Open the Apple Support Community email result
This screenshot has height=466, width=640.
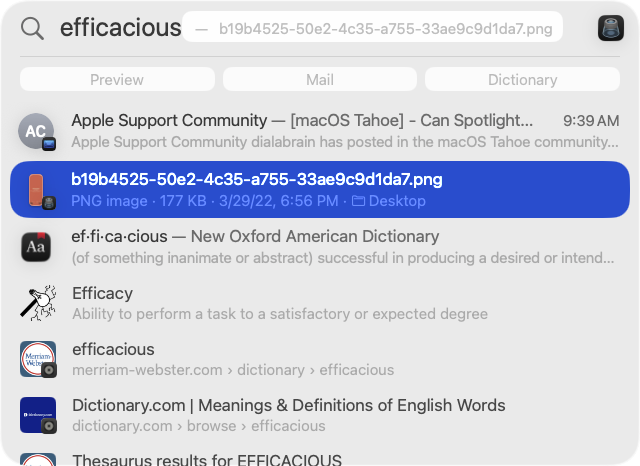click(x=320, y=131)
